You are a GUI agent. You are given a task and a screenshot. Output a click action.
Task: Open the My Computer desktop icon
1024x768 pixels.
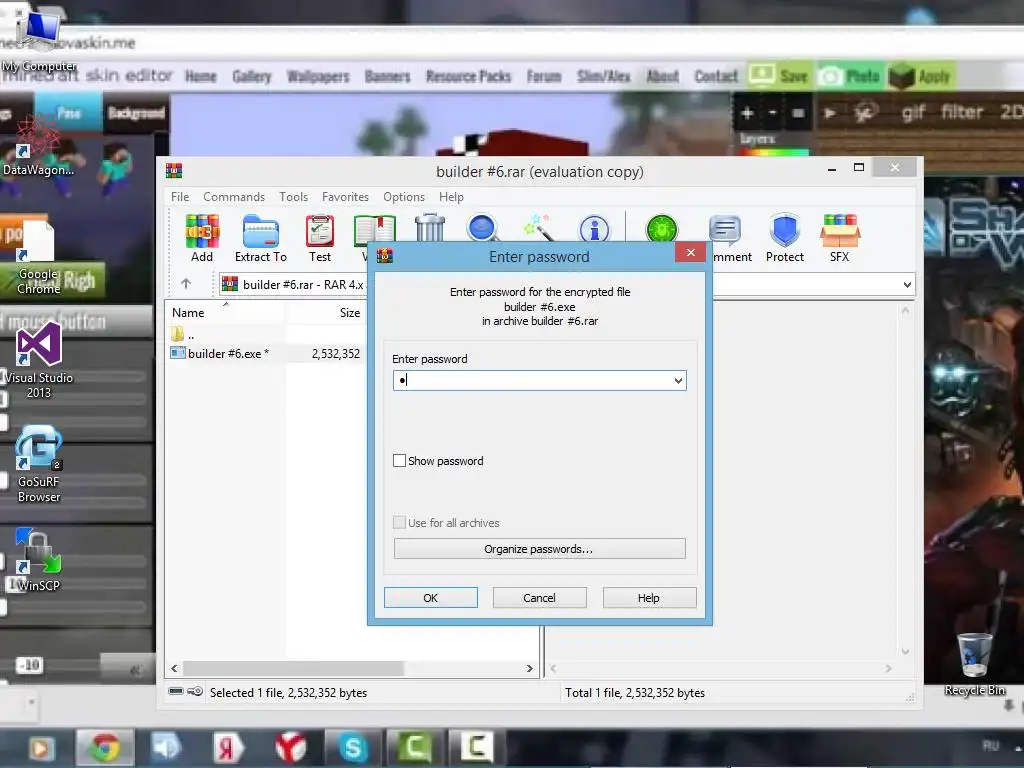point(39,39)
